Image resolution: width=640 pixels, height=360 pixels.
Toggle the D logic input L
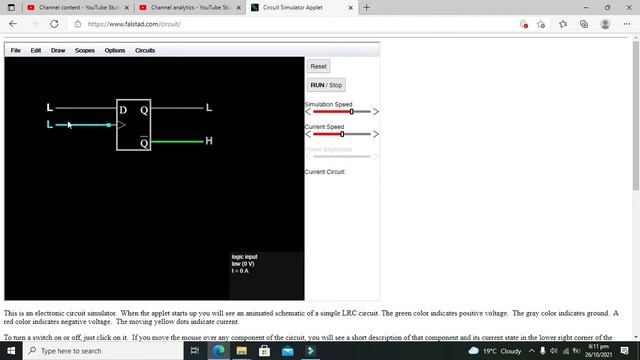click(x=49, y=108)
